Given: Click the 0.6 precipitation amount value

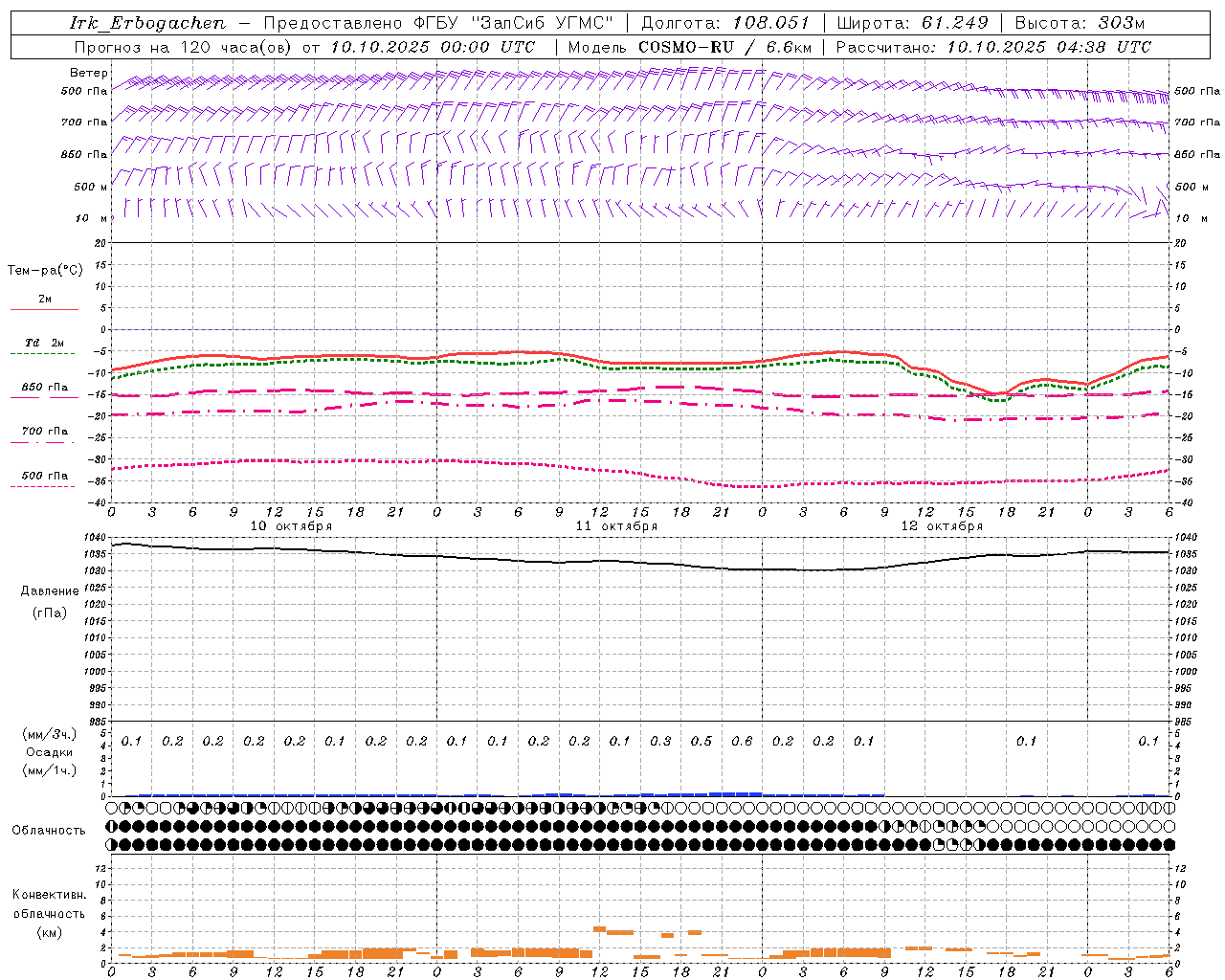Looking at the screenshot, I should 742,741.
